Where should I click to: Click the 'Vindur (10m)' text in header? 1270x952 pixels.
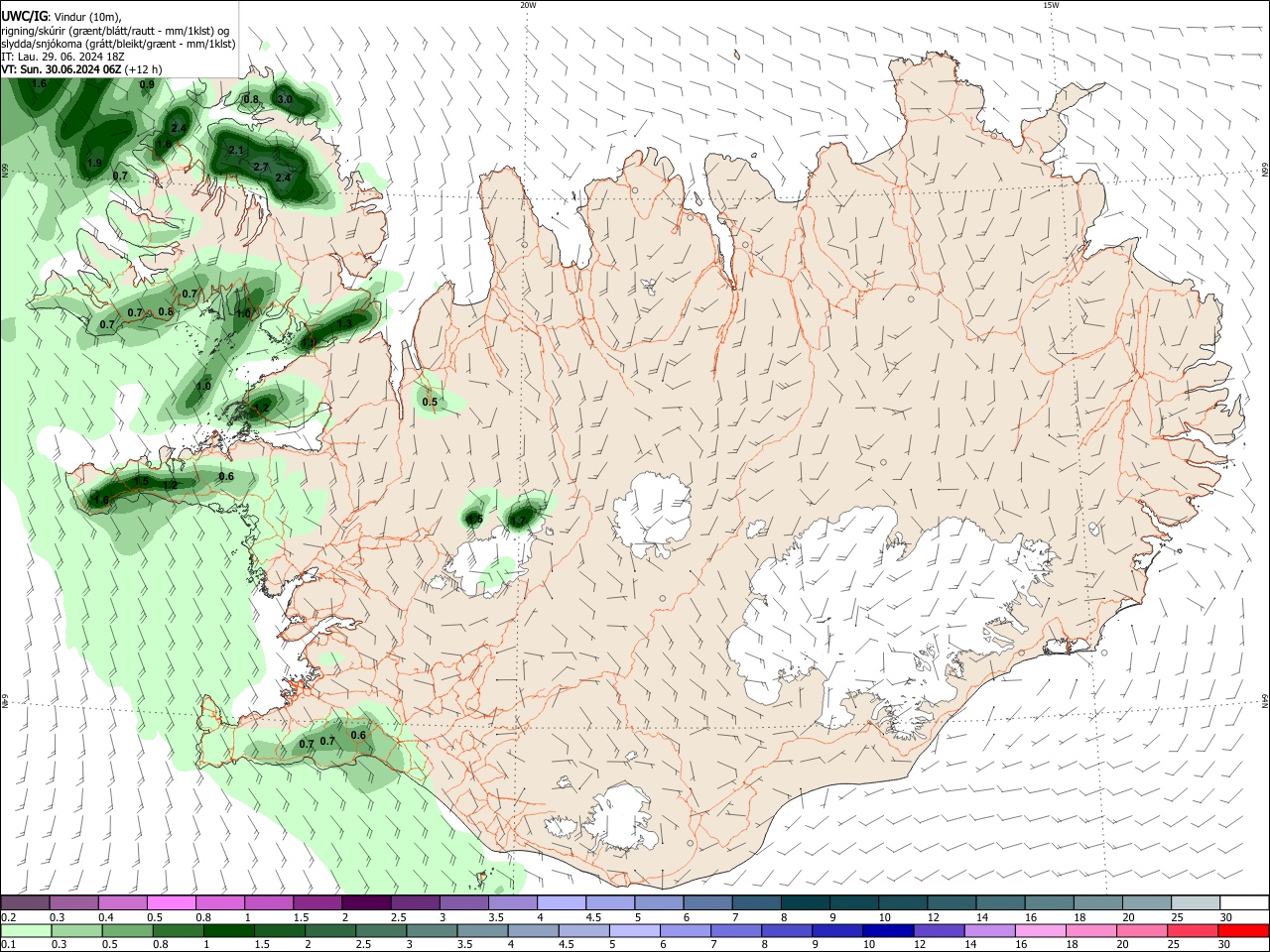pos(87,17)
